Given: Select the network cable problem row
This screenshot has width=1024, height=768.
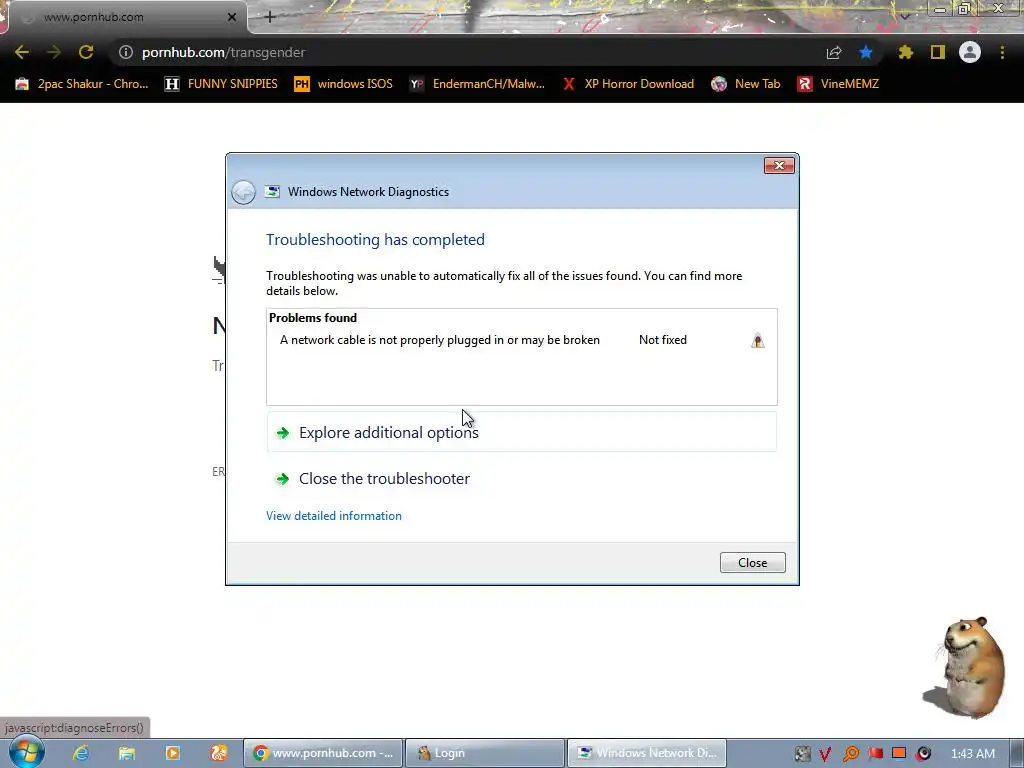Looking at the screenshot, I should point(521,340).
